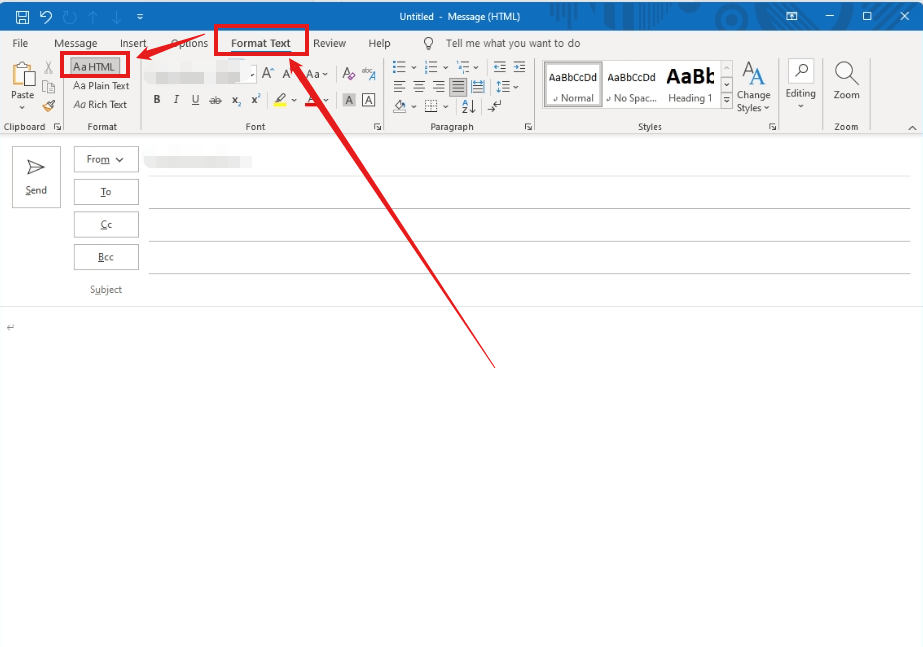Sort text with the A-Z sort icon
The width and height of the screenshot is (923, 647).
pos(469,106)
